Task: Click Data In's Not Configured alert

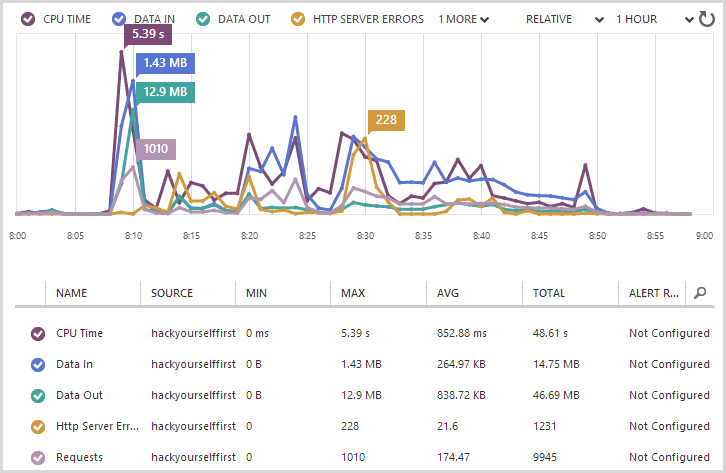Action: [x=669, y=364]
